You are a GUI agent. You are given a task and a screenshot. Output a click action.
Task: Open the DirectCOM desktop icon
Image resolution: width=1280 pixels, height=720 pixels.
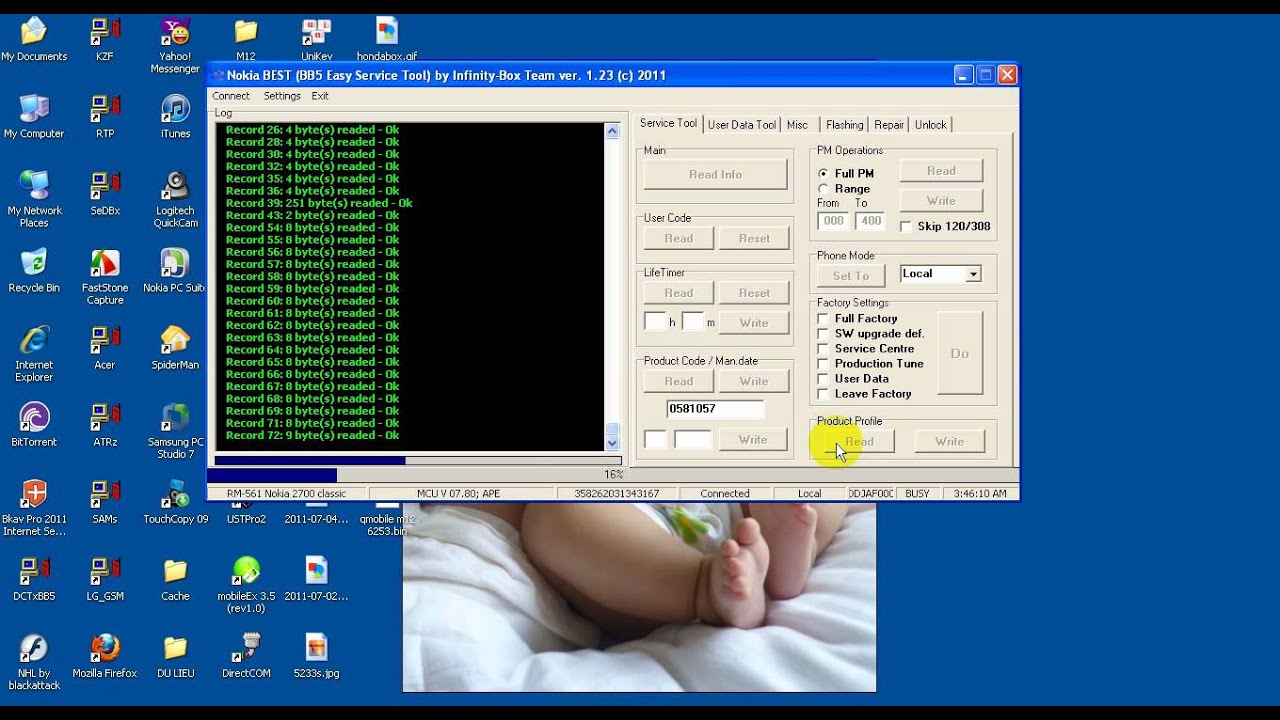point(245,655)
